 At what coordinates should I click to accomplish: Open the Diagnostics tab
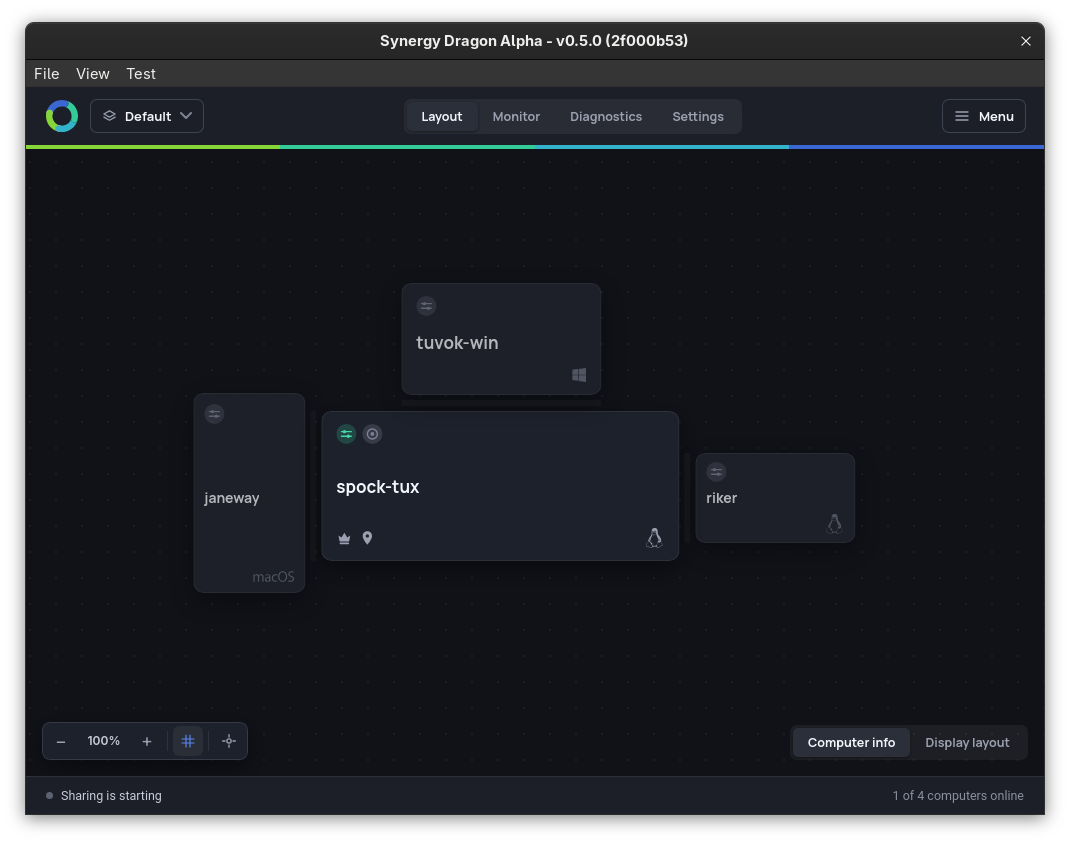point(606,117)
